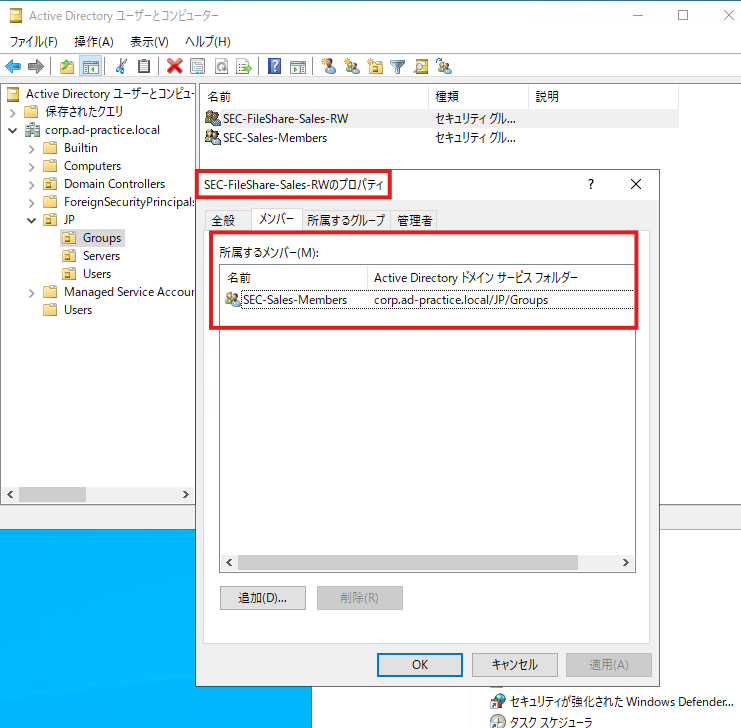Switch to the 管理者 tab
The image size is (741, 728).
pos(414,221)
